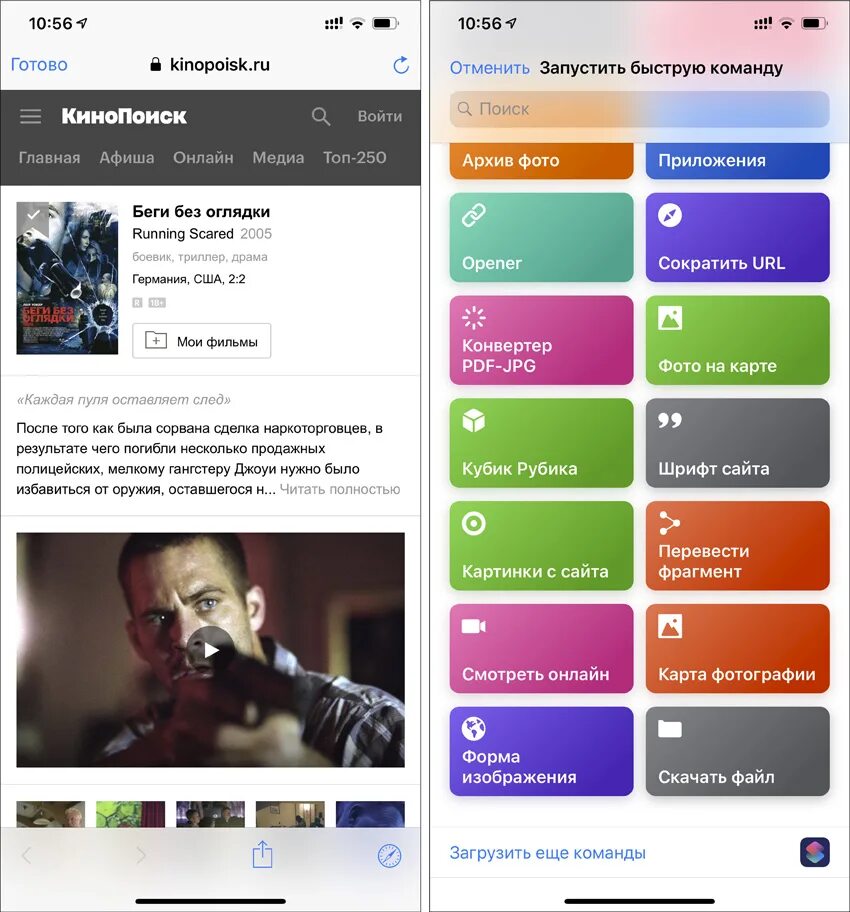The width and height of the screenshot is (850, 912).
Task: Run the Шрифт сайта shortcut
Action: [x=737, y=443]
